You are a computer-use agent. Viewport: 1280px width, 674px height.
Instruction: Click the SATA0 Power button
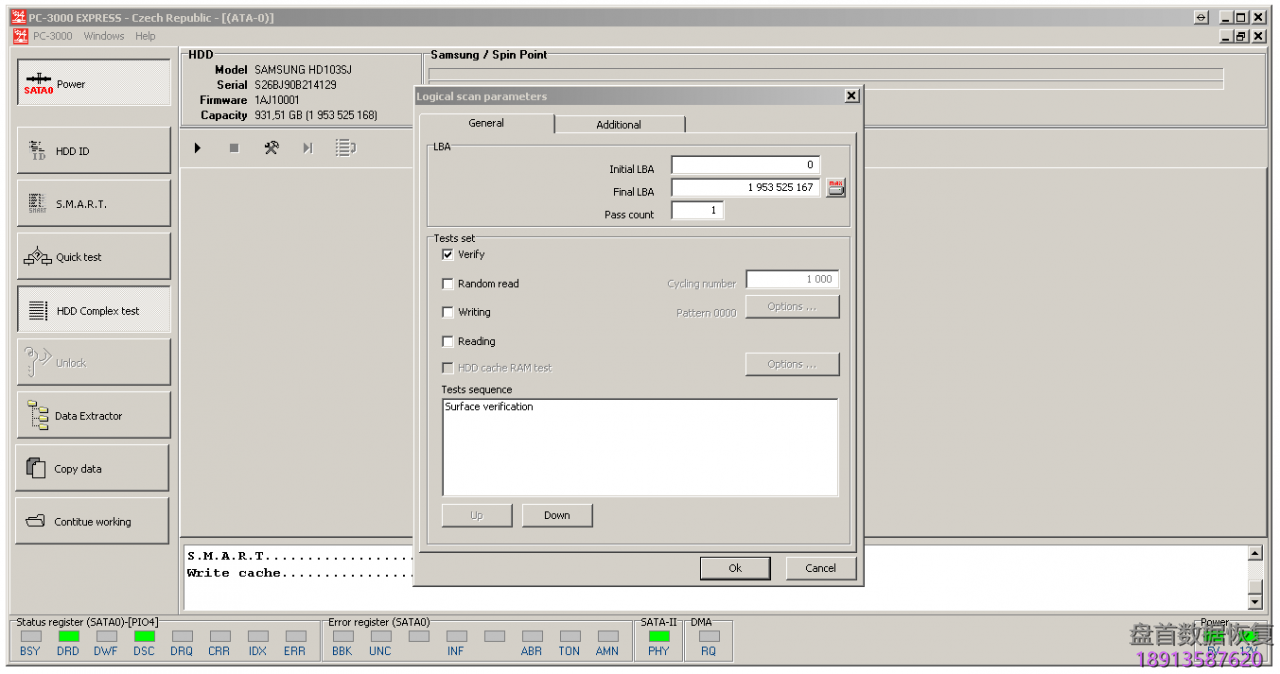tap(94, 84)
